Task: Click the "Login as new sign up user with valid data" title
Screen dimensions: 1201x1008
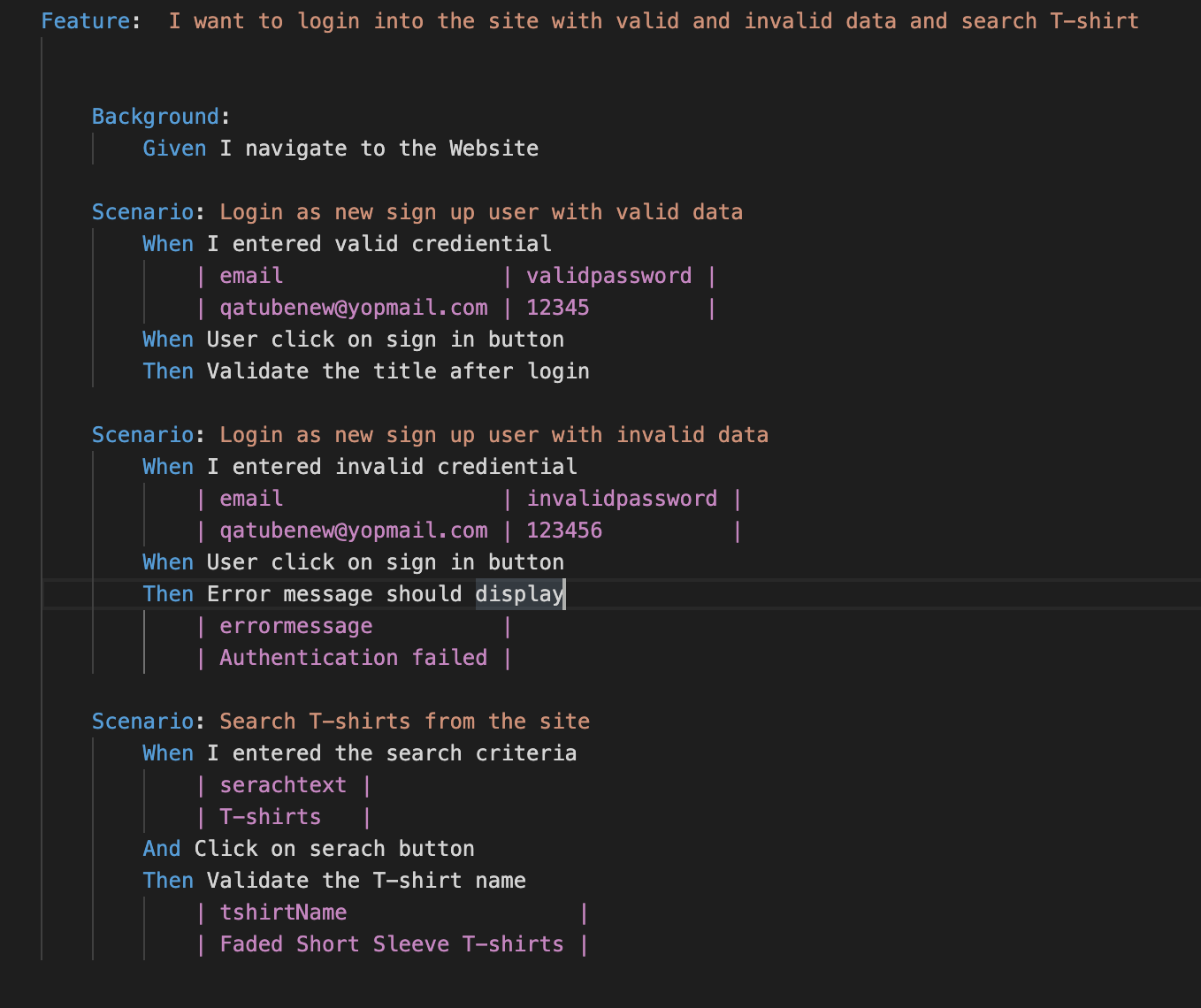Action: (x=480, y=212)
